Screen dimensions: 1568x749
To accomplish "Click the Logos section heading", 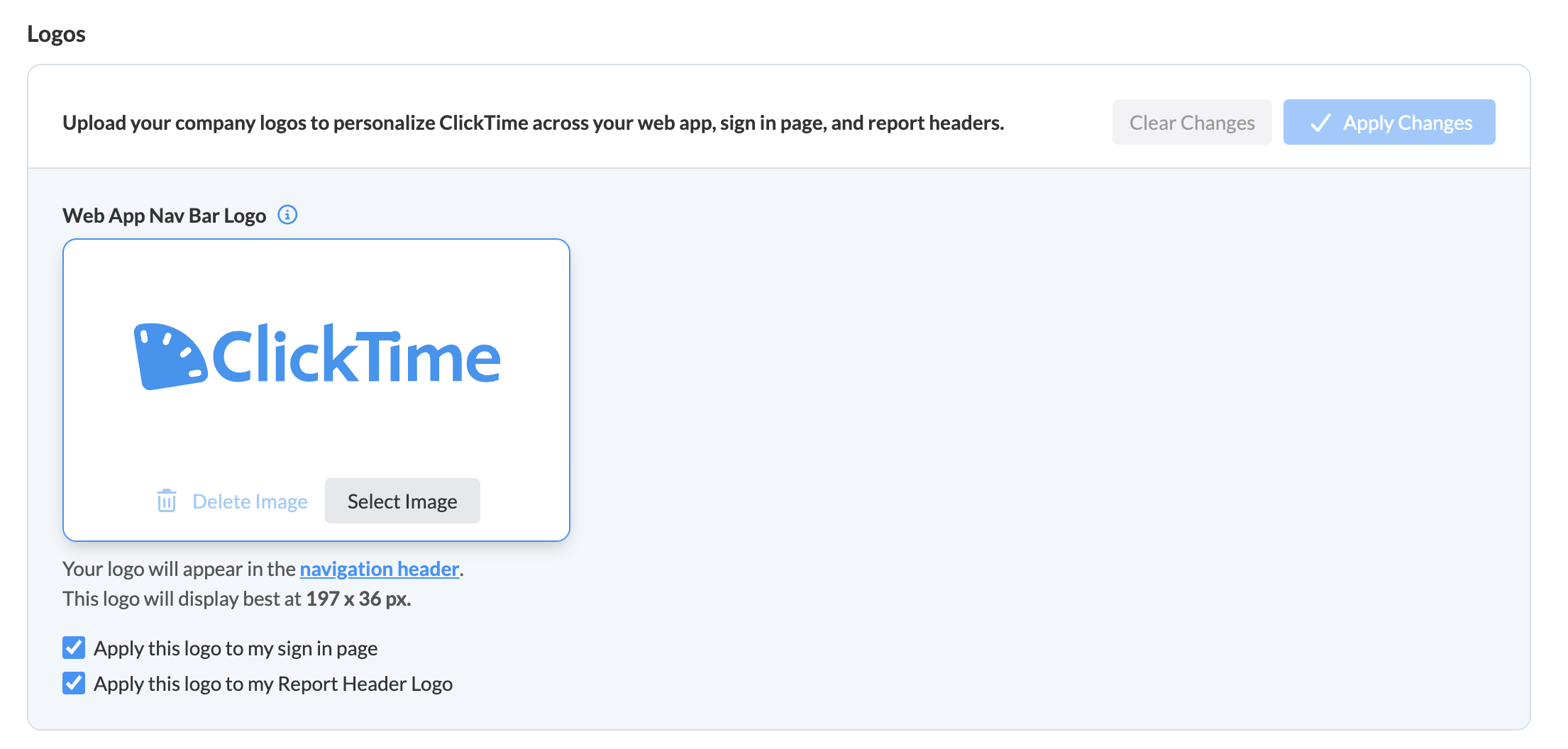I will [56, 34].
